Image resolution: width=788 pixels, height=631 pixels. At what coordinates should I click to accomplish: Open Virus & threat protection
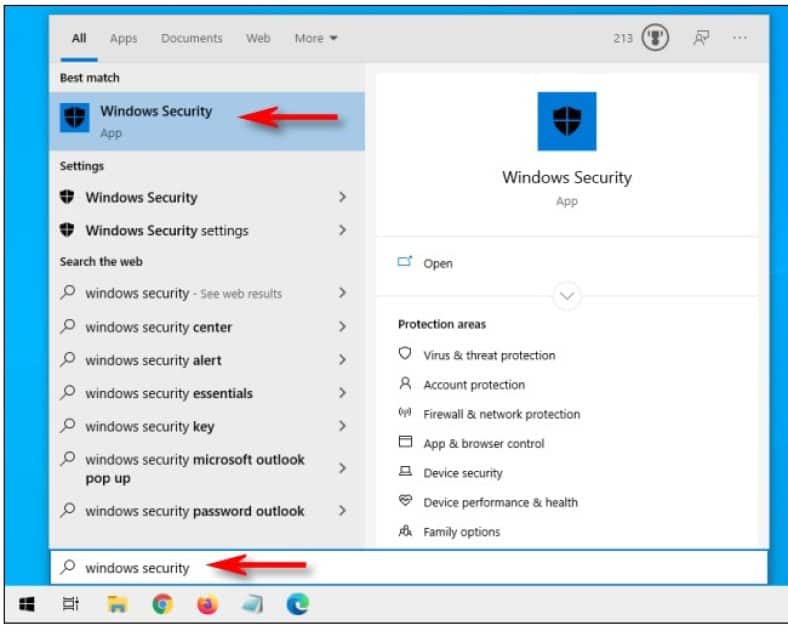click(489, 355)
